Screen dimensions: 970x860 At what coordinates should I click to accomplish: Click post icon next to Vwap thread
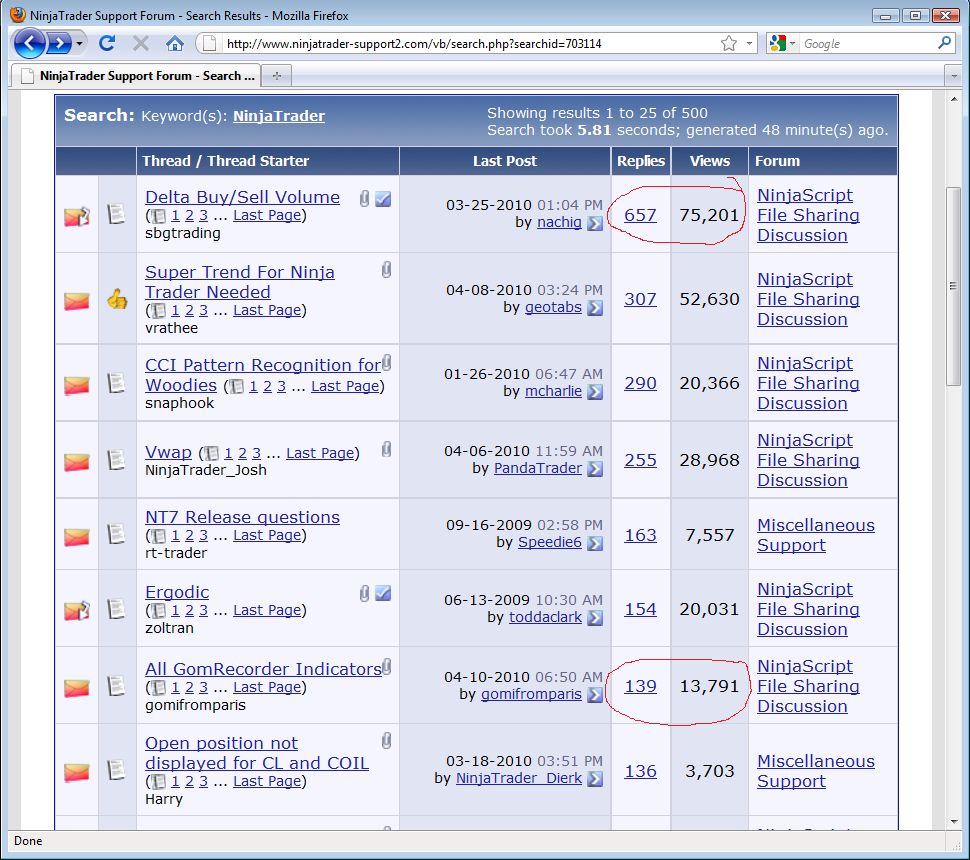(x=116, y=460)
